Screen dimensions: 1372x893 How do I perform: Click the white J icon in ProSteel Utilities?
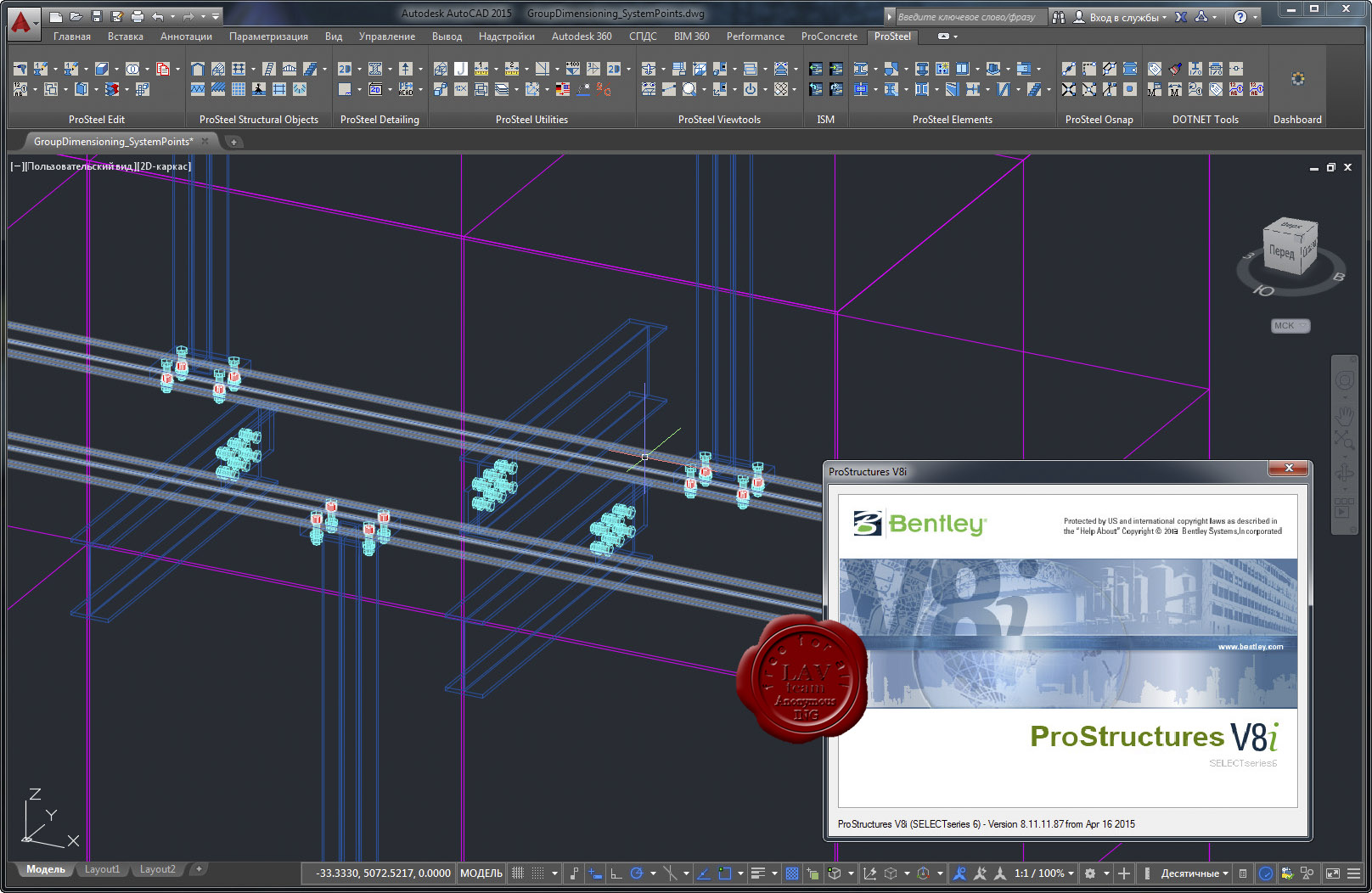pyautogui.click(x=461, y=69)
